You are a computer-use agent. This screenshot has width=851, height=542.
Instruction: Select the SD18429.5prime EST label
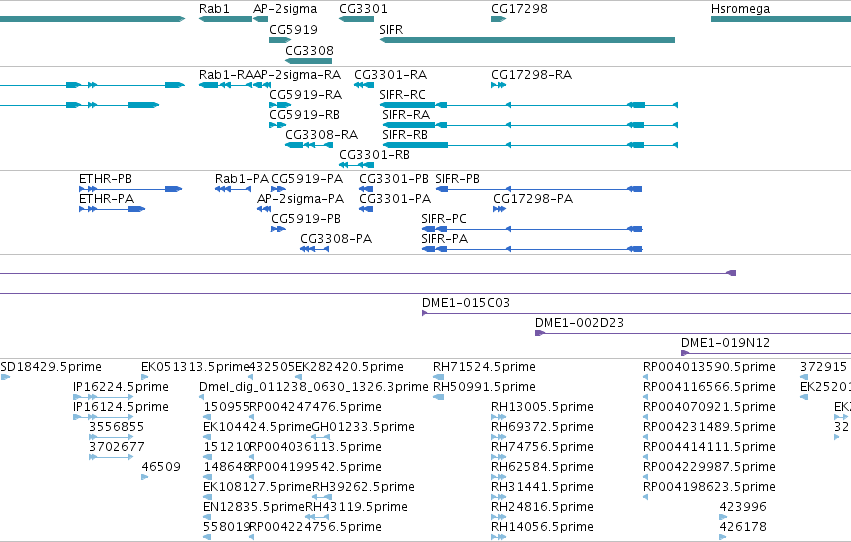pos(51,367)
